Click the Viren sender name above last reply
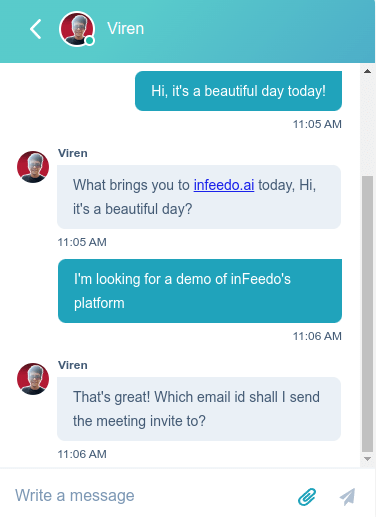Viewport: 376px width, 517px height. click(73, 365)
